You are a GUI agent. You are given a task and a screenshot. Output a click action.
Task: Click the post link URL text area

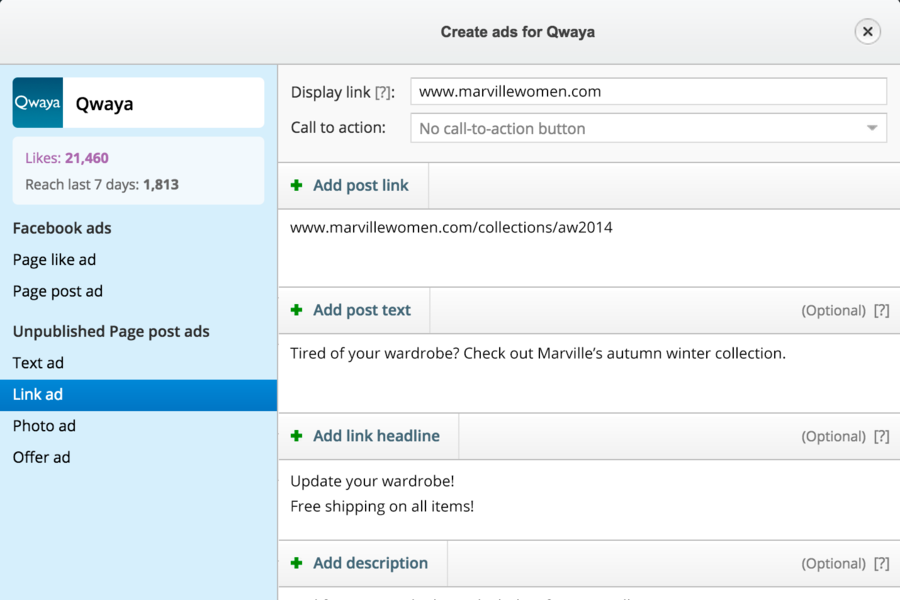tap(588, 247)
